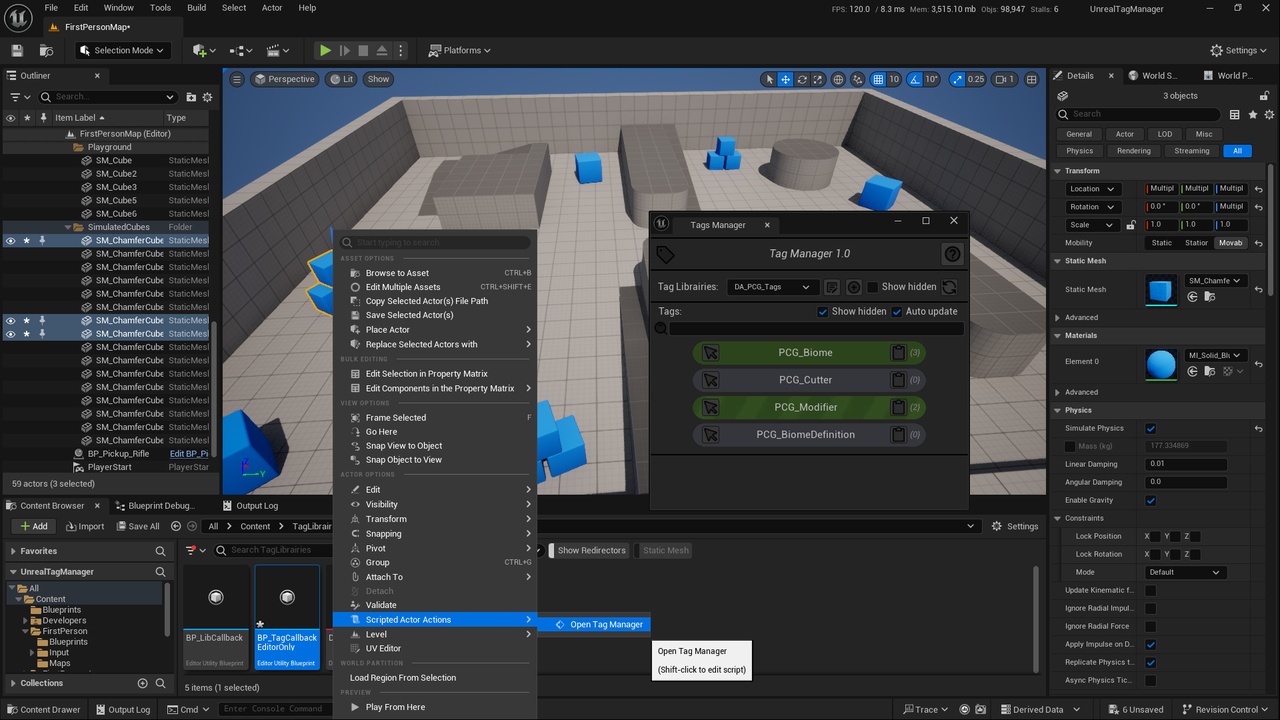Toggle the surface snapping icon in viewport

coord(859,79)
